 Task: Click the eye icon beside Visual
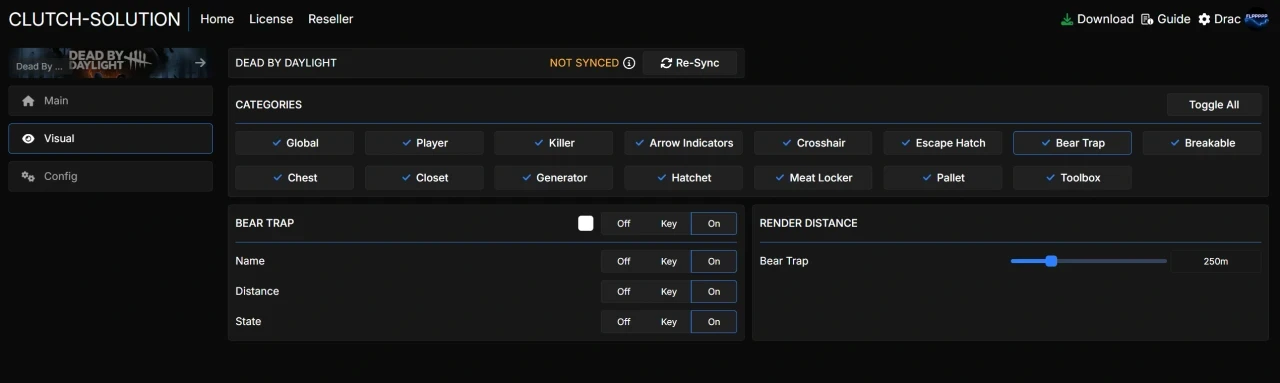point(28,139)
